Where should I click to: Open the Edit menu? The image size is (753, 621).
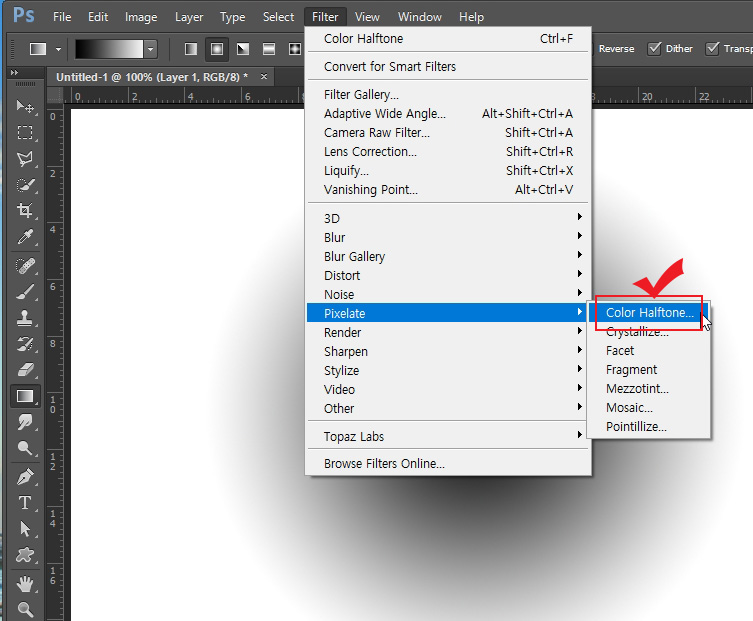tap(98, 17)
